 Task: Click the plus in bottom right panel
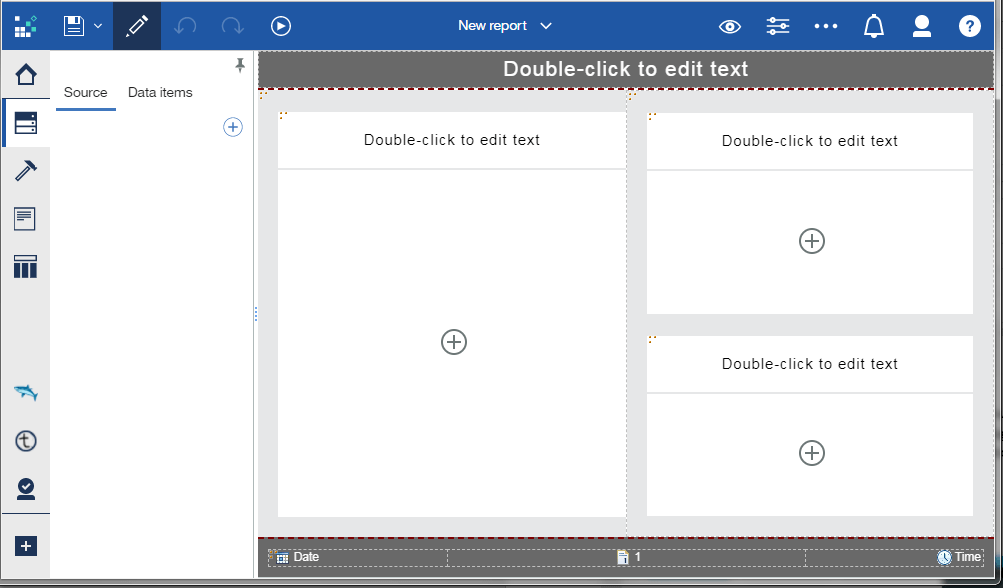[x=812, y=453]
